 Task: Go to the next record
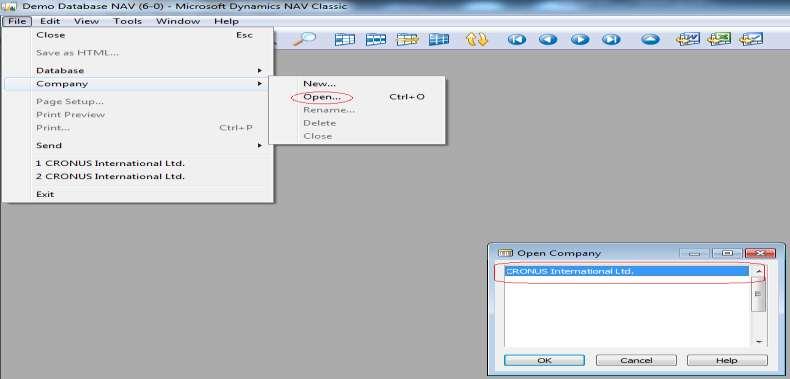580,39
